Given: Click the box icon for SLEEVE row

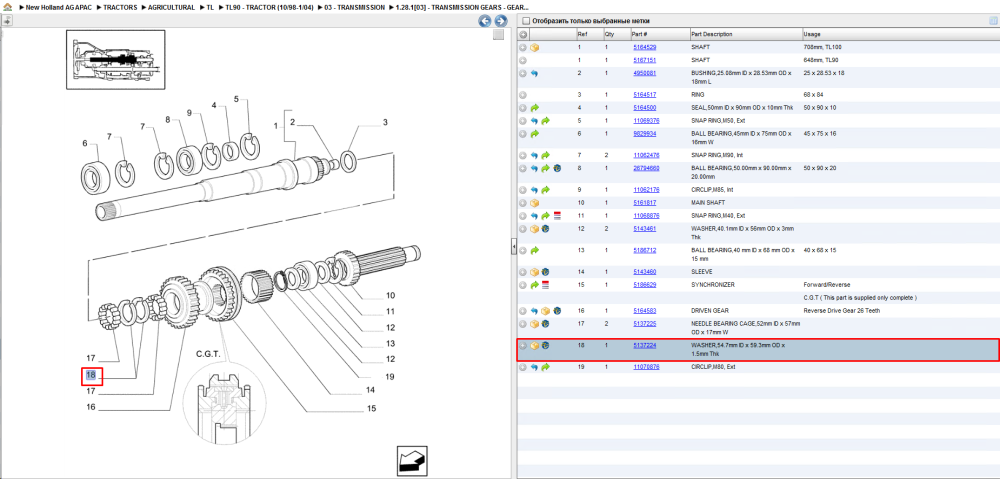Looking at the screenshot, I should click(534, 272).
